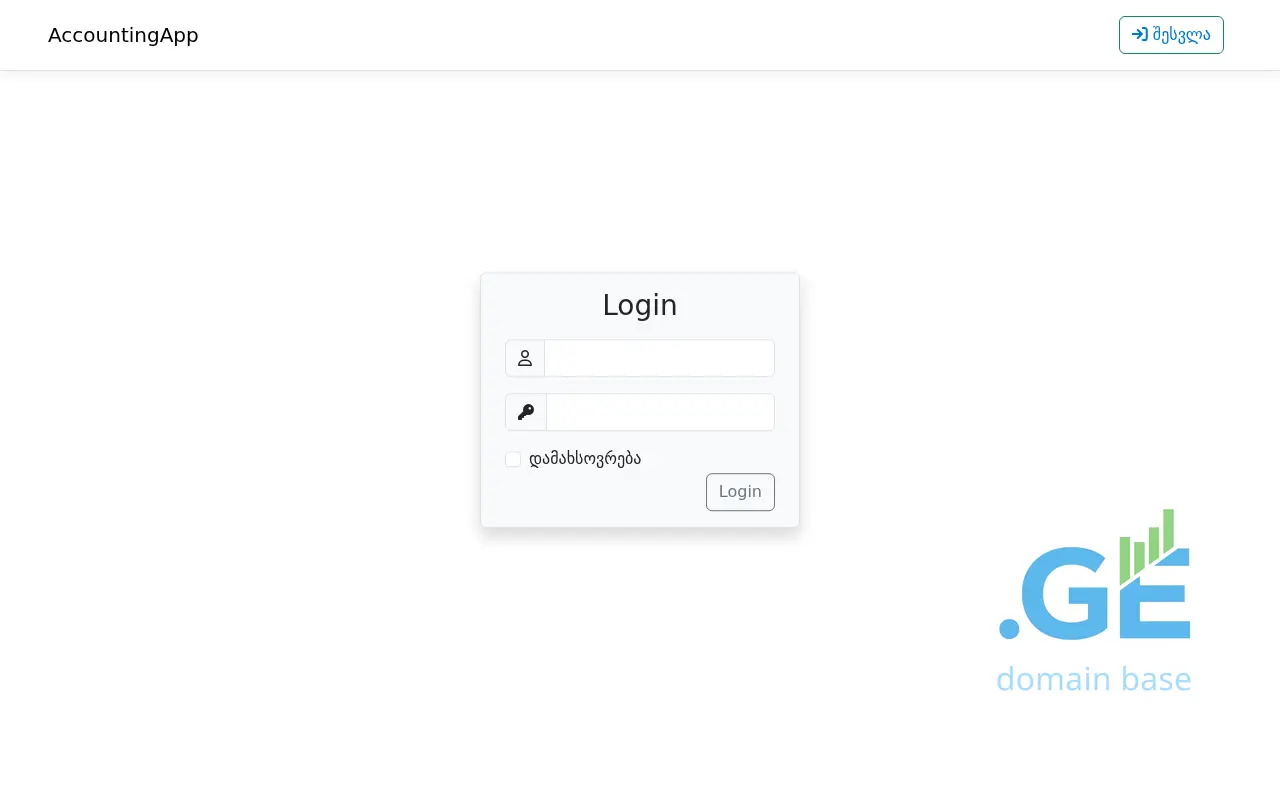Open the AccountingApp home link

tap(123, 35)
